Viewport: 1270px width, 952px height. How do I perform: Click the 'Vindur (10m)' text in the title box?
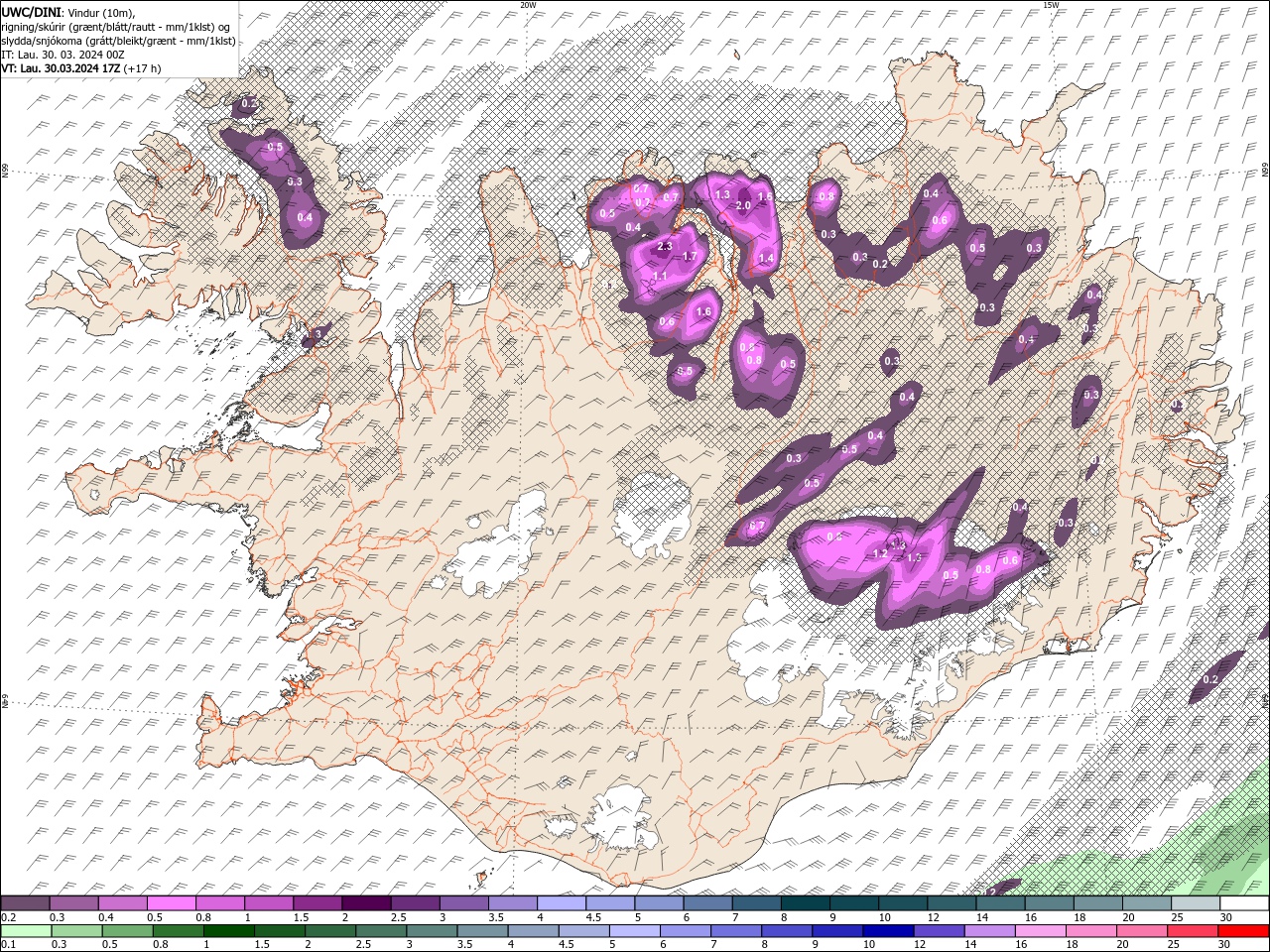pyautogui.click(x=100, y=12)
